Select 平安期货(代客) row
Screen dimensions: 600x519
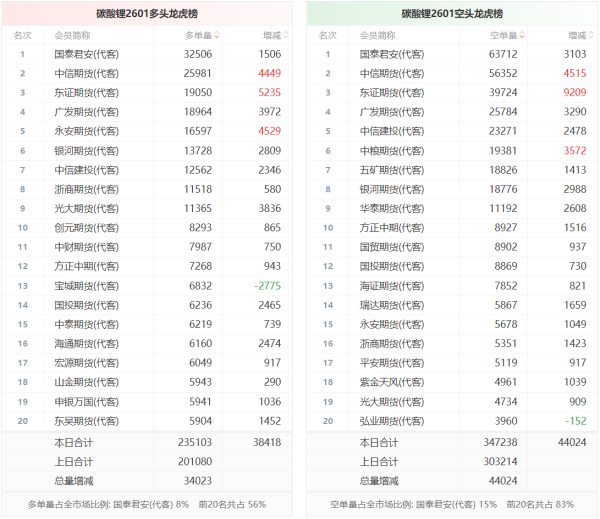tap(452, 363)
